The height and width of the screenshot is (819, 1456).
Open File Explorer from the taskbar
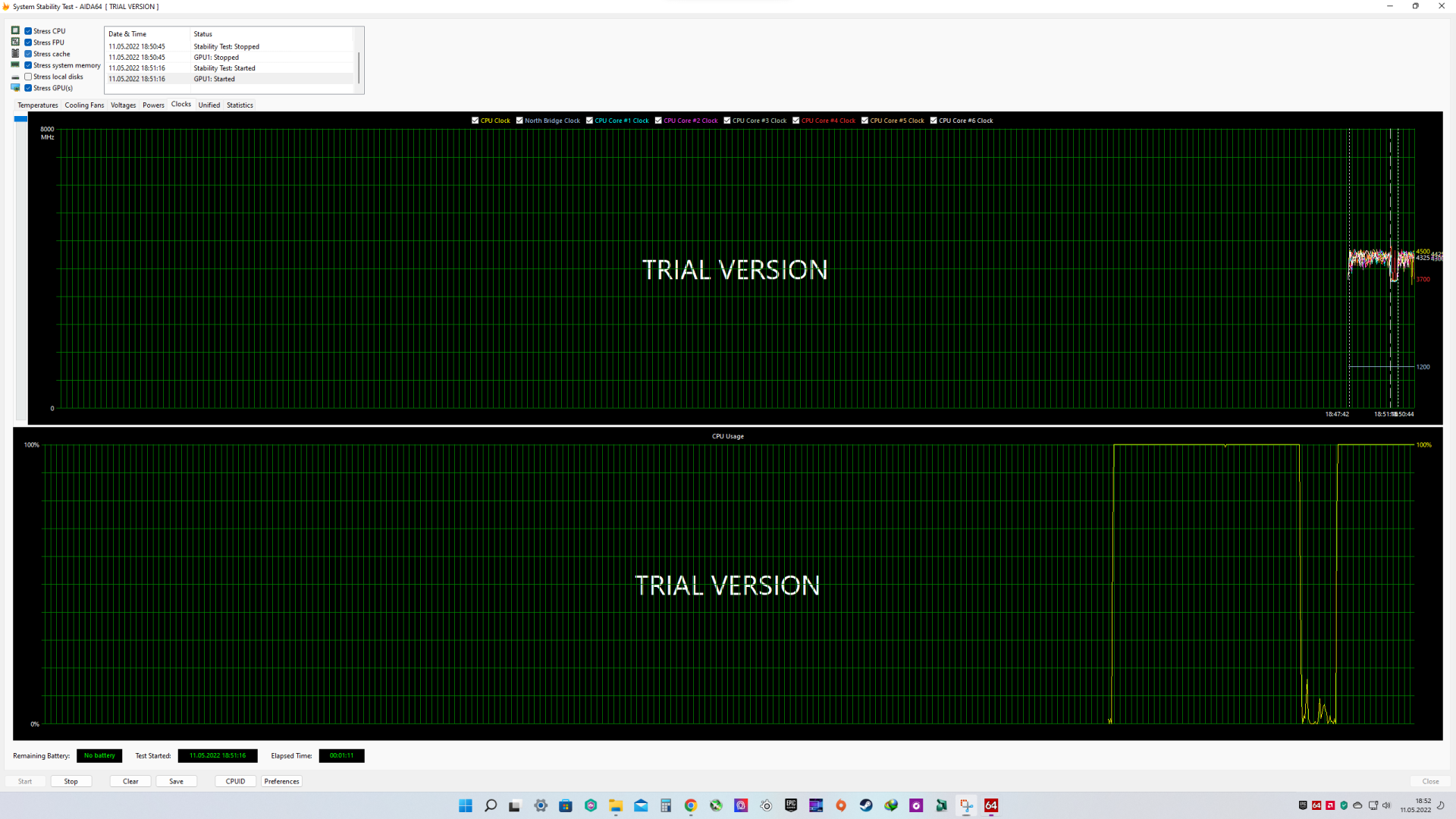[615, 805]
